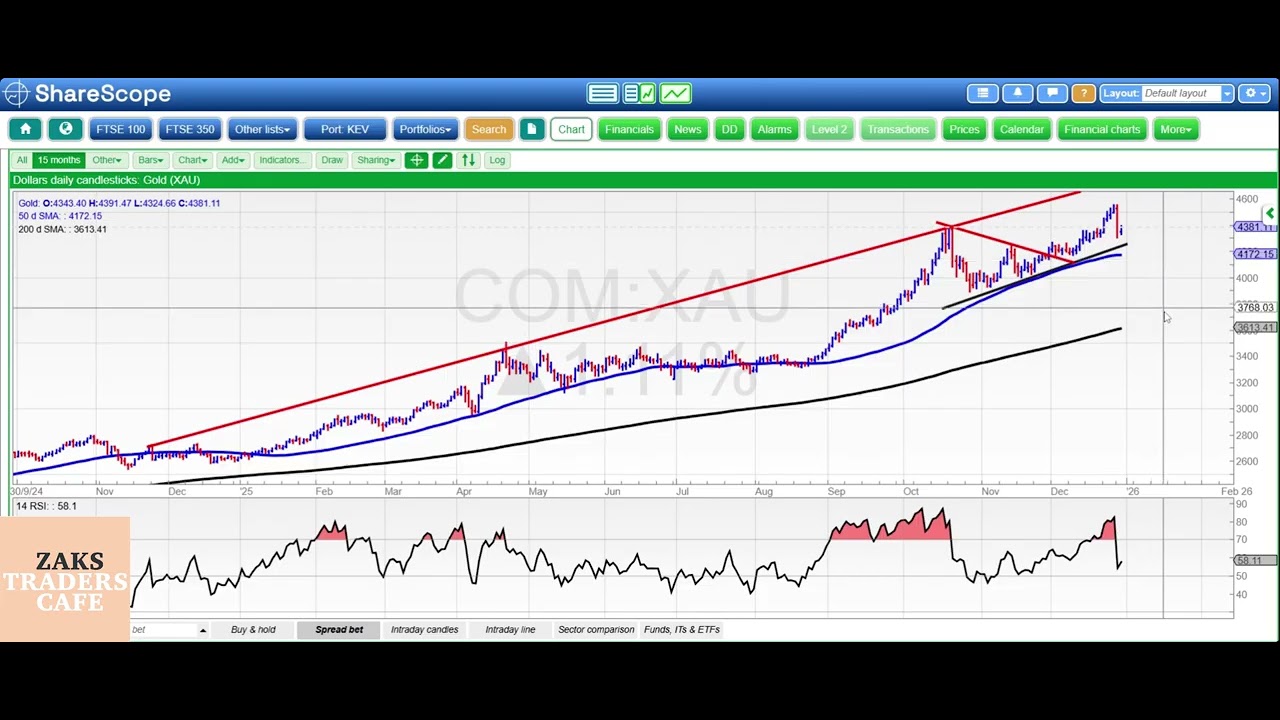
Task: Select the Spread bet chart preset
Action: tap(339, 630)
